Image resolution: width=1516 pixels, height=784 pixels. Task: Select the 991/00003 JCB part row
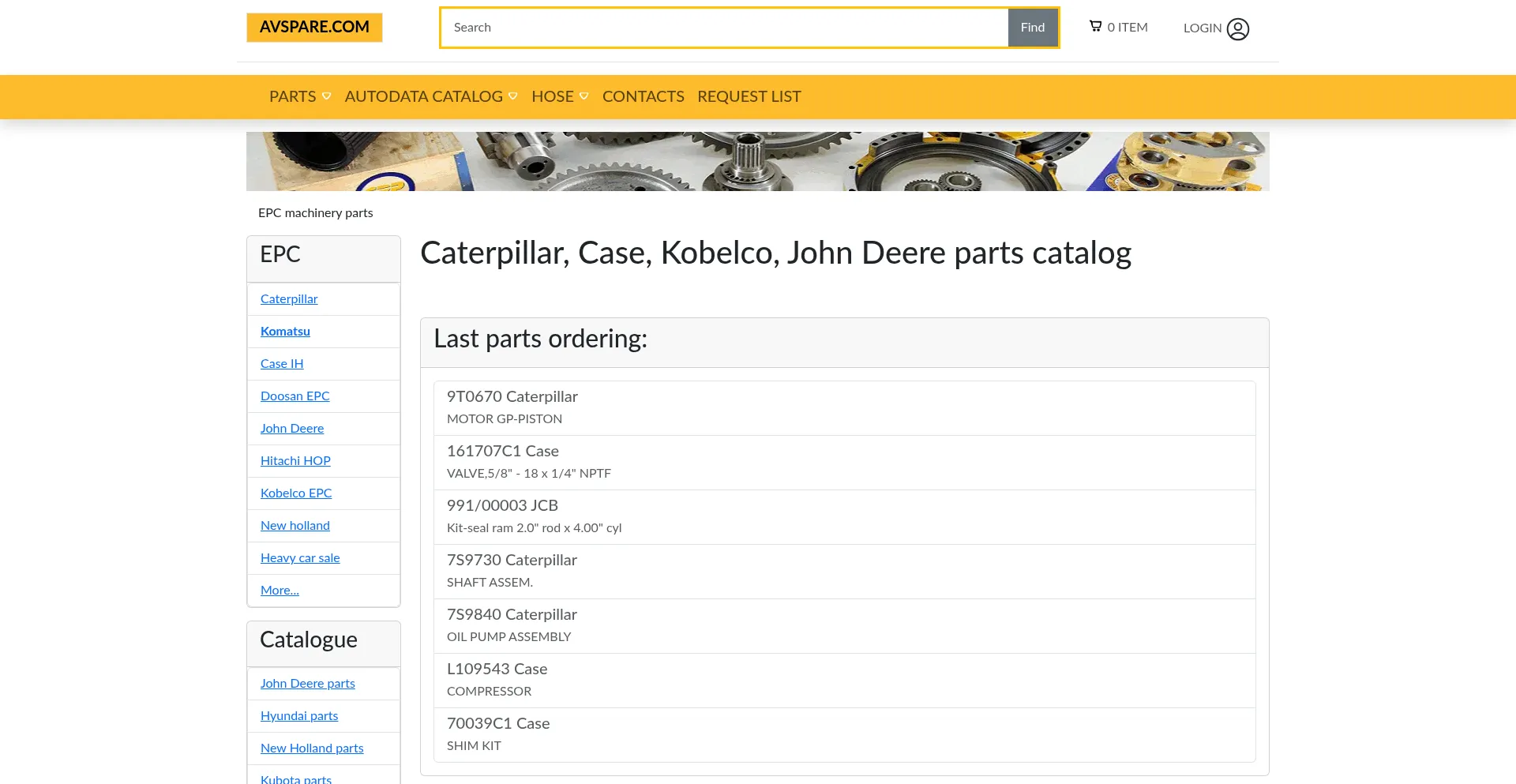coord(845,517)
